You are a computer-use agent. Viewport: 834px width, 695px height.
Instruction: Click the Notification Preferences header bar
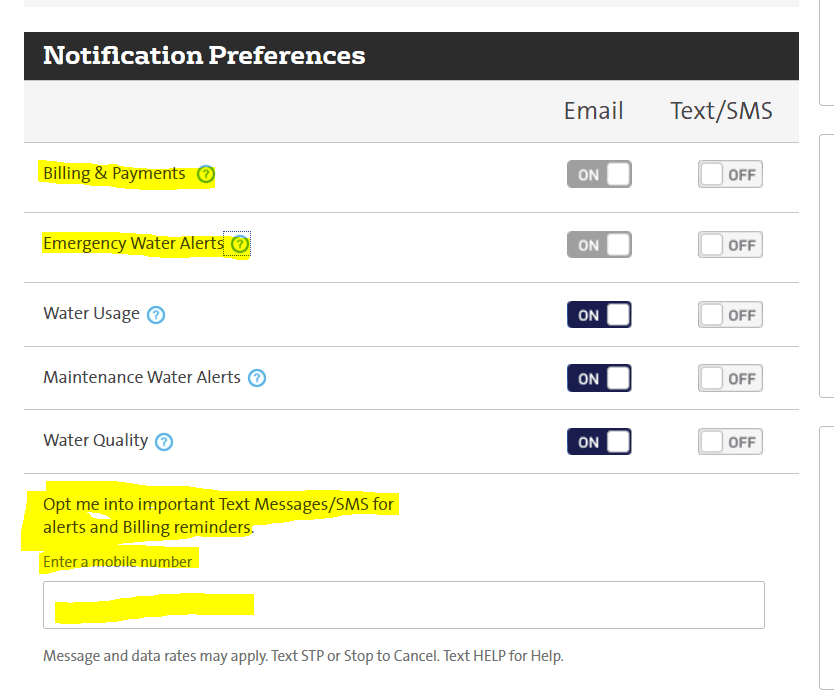[x=410, y=56]
